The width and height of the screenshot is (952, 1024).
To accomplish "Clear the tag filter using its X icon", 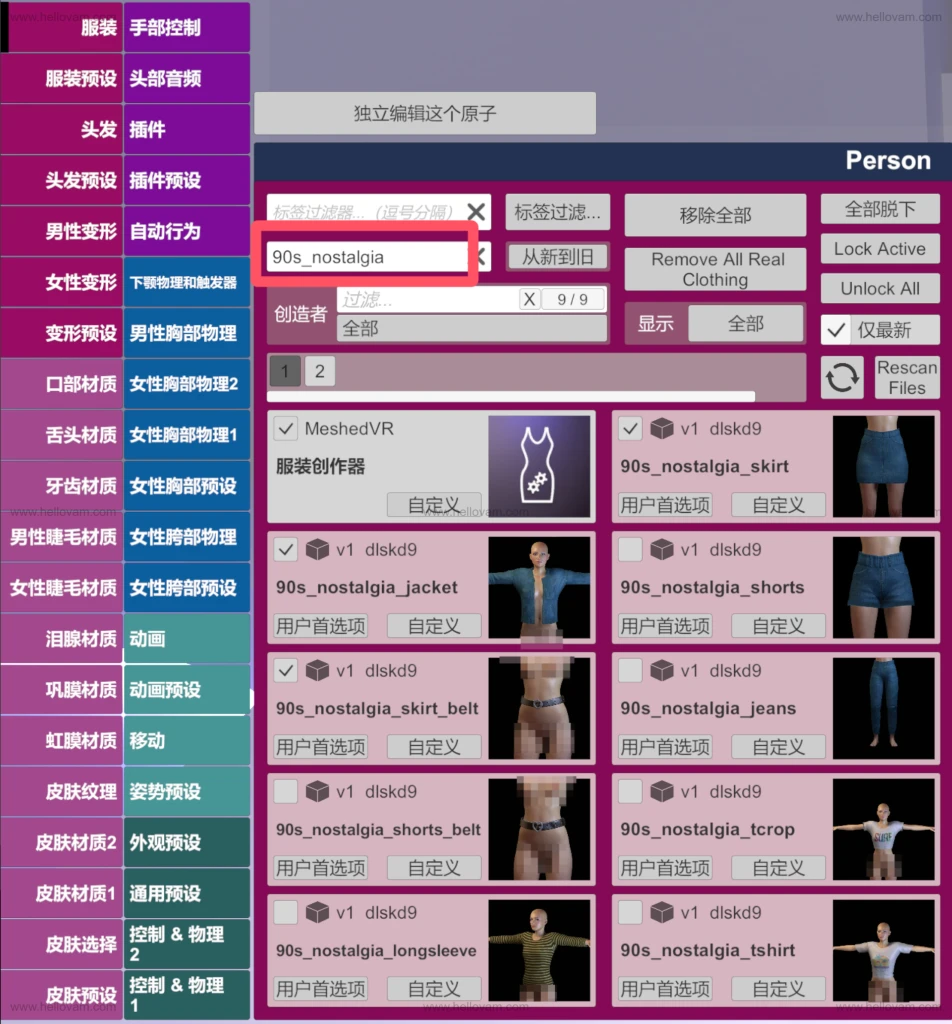I will click(x=475, y=212).
